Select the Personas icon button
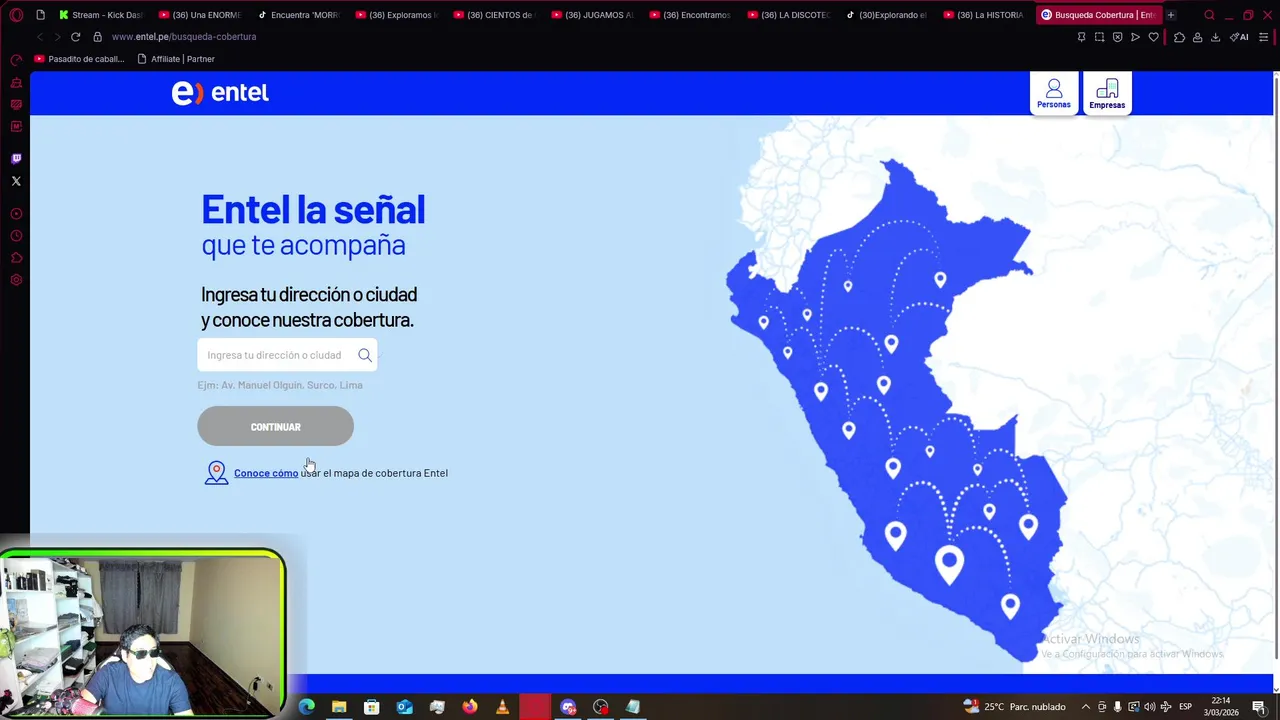 1054,93
